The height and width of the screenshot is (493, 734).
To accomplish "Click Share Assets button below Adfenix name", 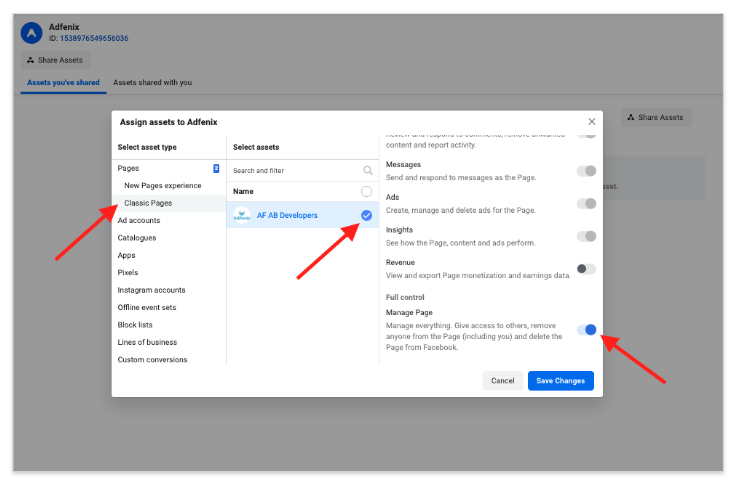I will (x=55, y=60).
